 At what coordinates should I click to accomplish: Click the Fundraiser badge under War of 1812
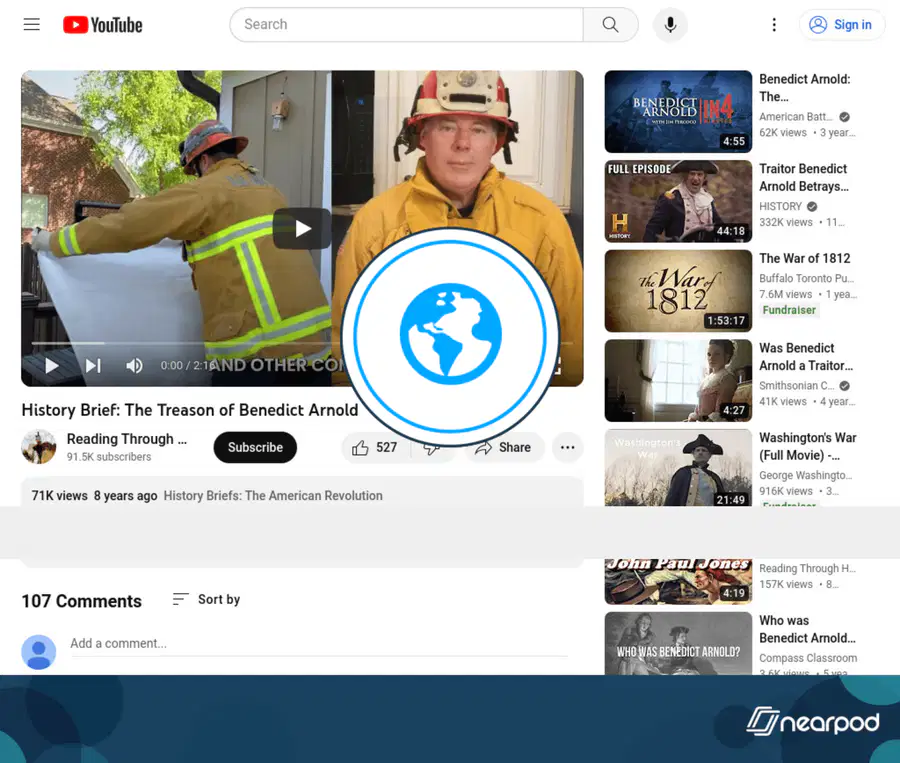coord(789,310)
